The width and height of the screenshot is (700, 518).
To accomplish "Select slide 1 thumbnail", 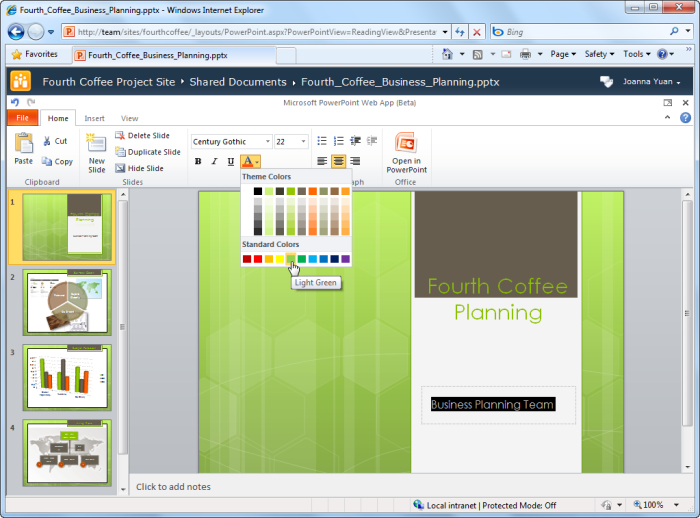I will click(x=67, y=227).
